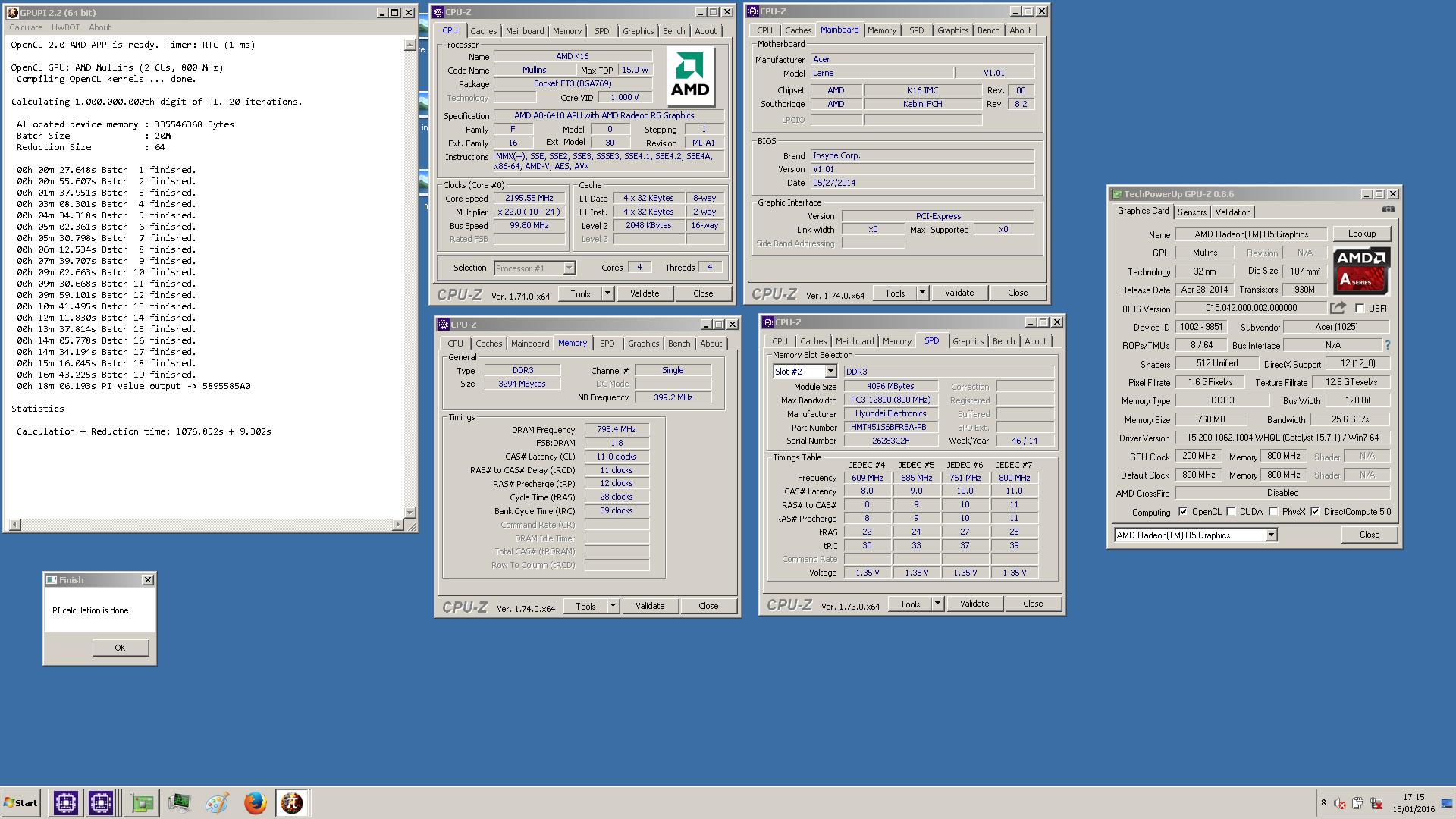The height and width of the screenshot is (819, 1456).
Task: Click the GPUPI horizontal scrollbar left arrow
Action: coord(14,525)
